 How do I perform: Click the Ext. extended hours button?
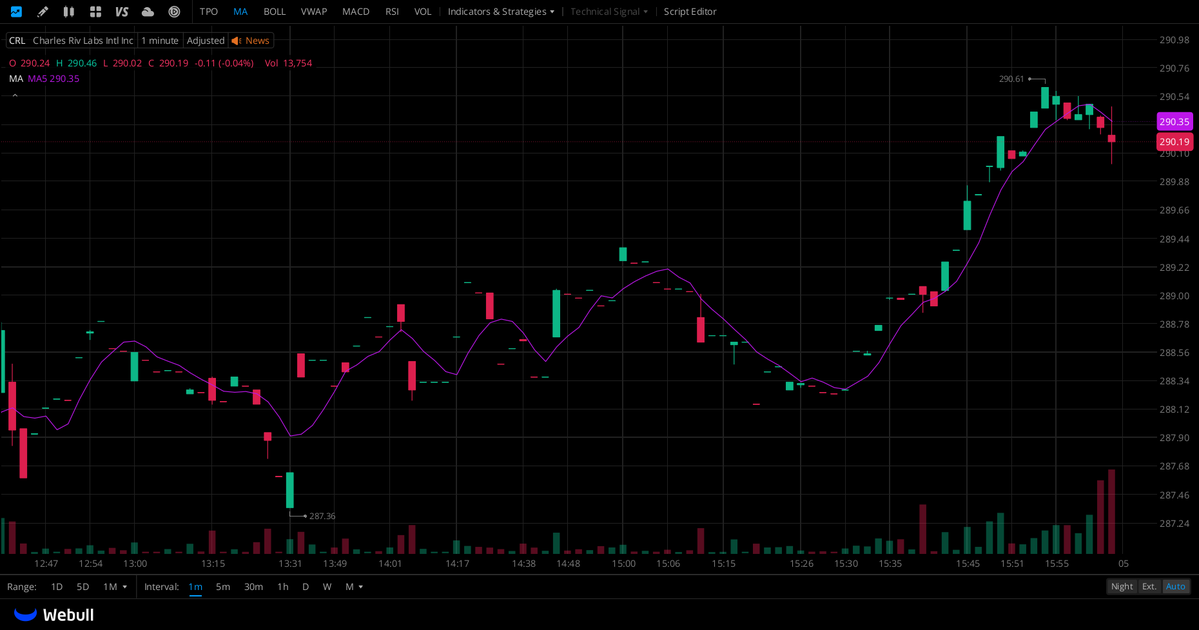coord(1149,586)
